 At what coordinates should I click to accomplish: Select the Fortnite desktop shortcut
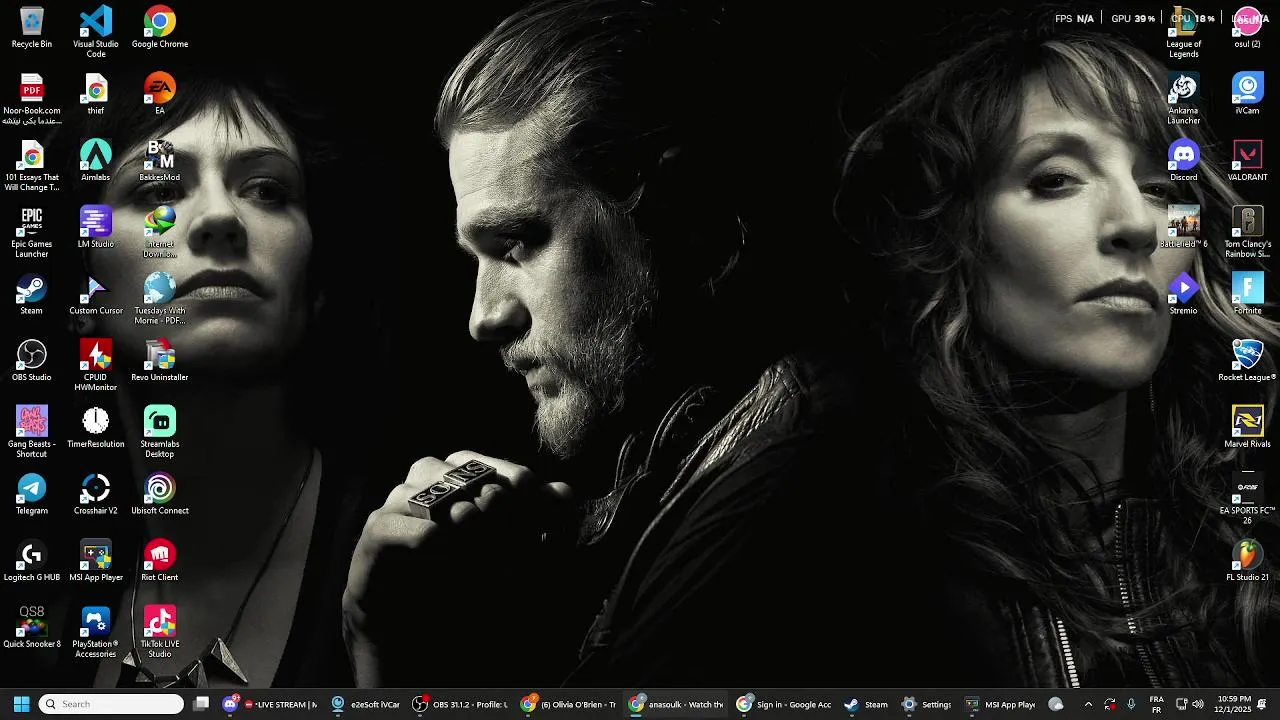[1248, 294]
